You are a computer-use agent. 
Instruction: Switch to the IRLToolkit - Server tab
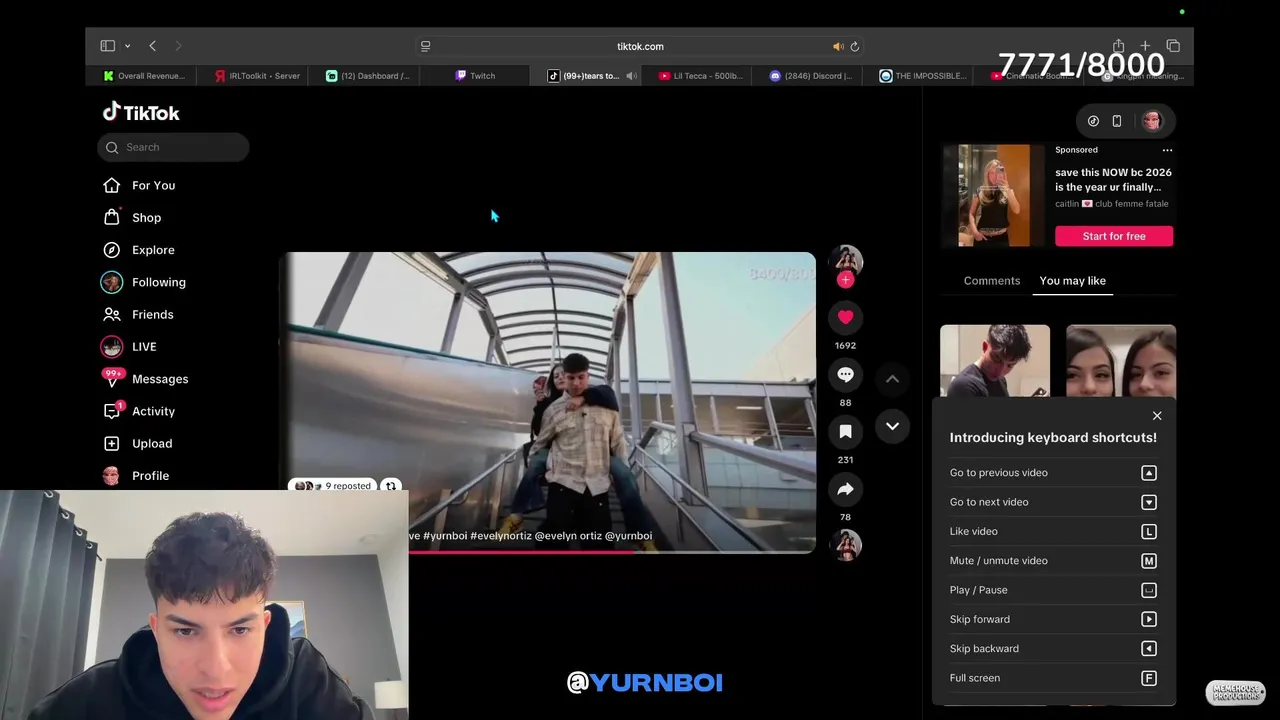click(x=257, y=76)
